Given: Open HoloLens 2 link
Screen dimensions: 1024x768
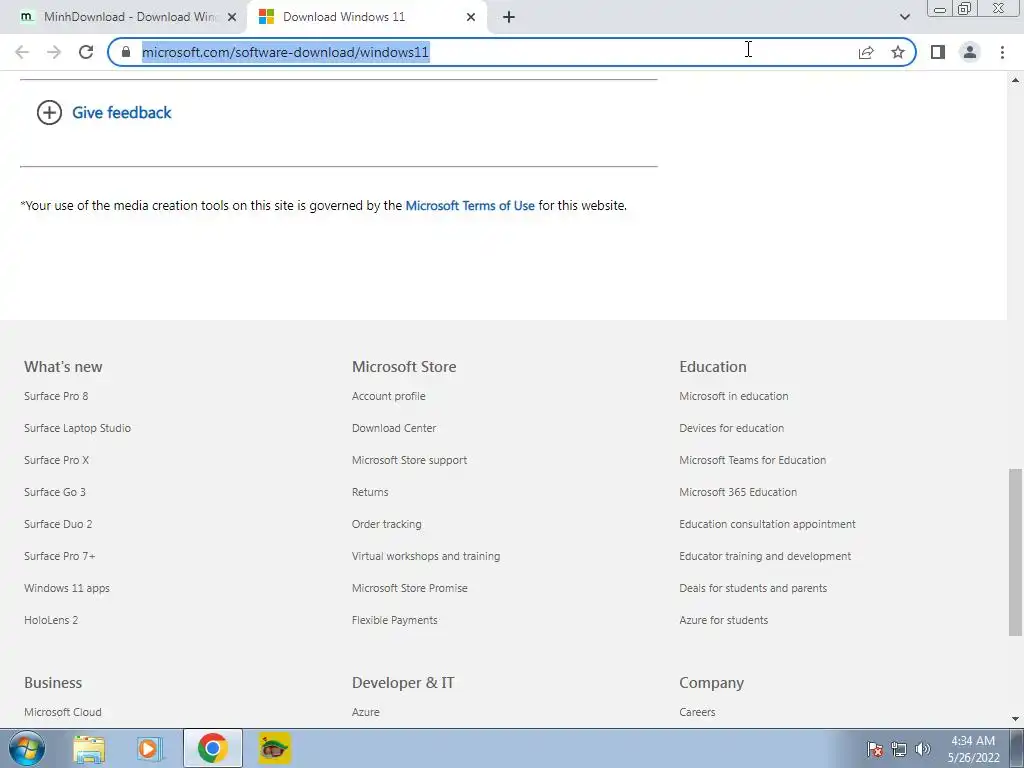Looking at the screenshot, I should tap(51, 620).
